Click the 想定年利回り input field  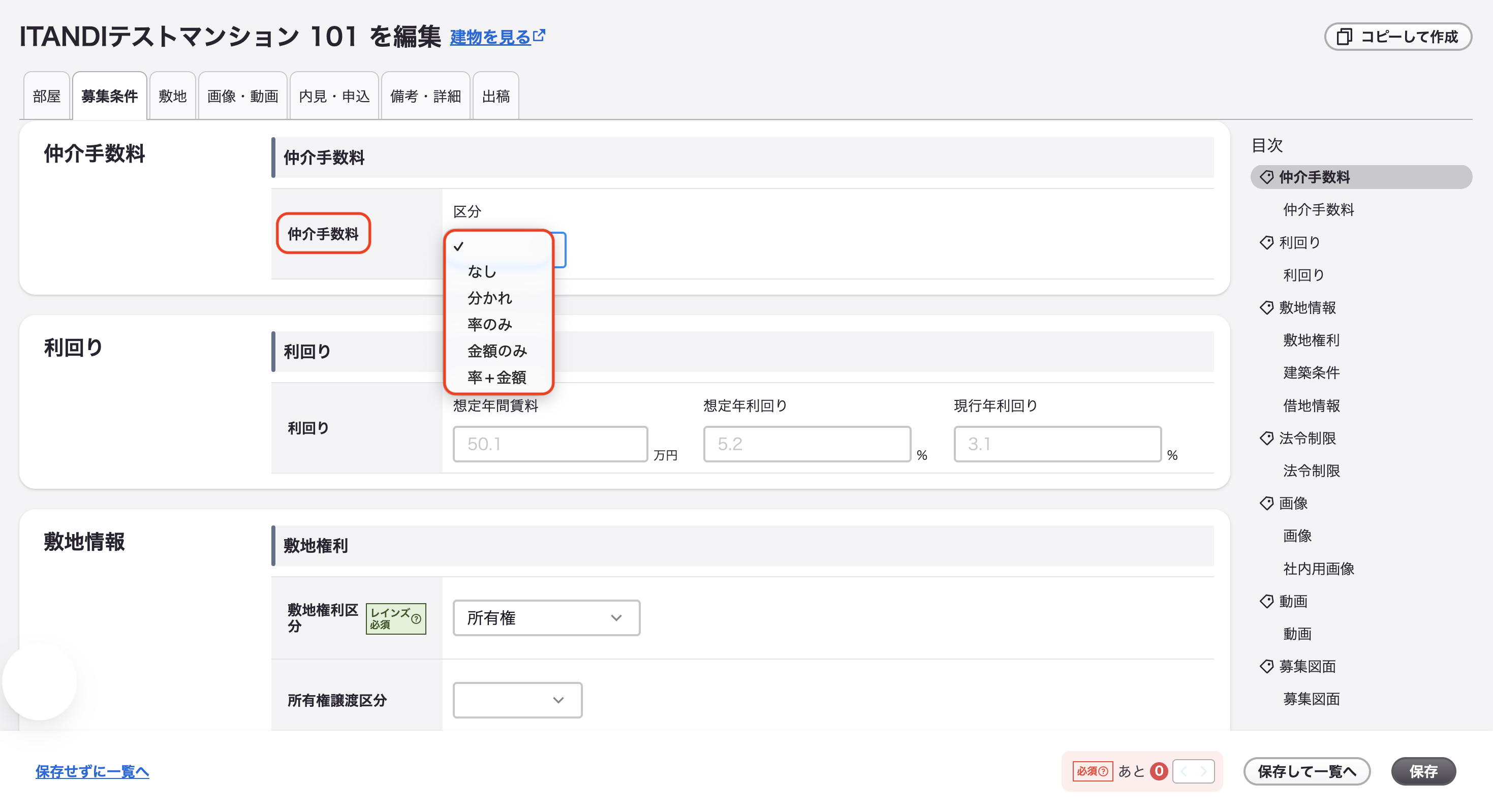pos(807,444)
